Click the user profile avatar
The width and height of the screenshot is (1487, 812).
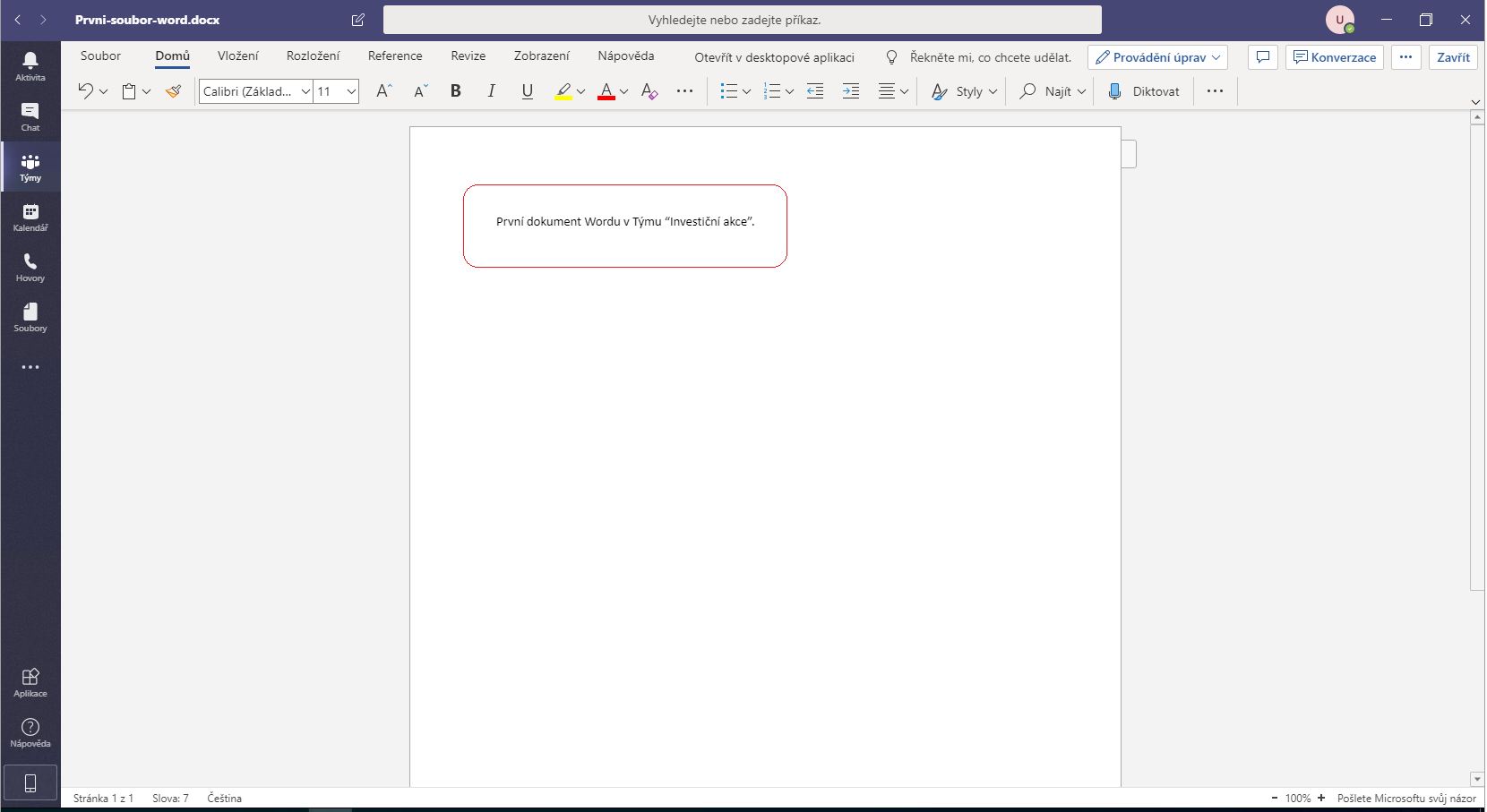1340,20
